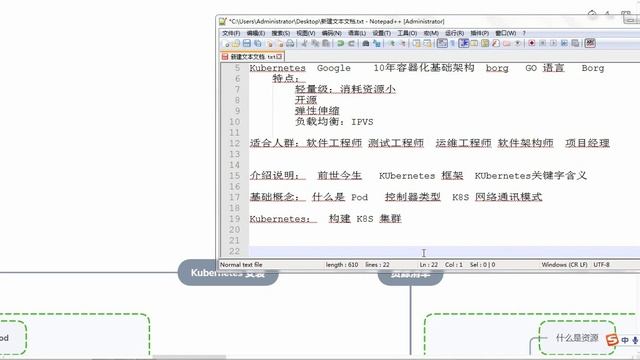Open the 窗口(W) menu
This screenshot has height=360, width=640.
[x=505, y=33]
